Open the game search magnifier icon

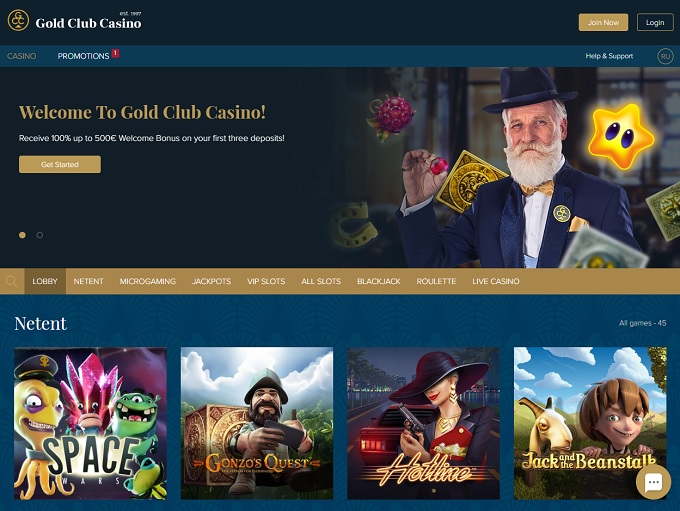12,281
